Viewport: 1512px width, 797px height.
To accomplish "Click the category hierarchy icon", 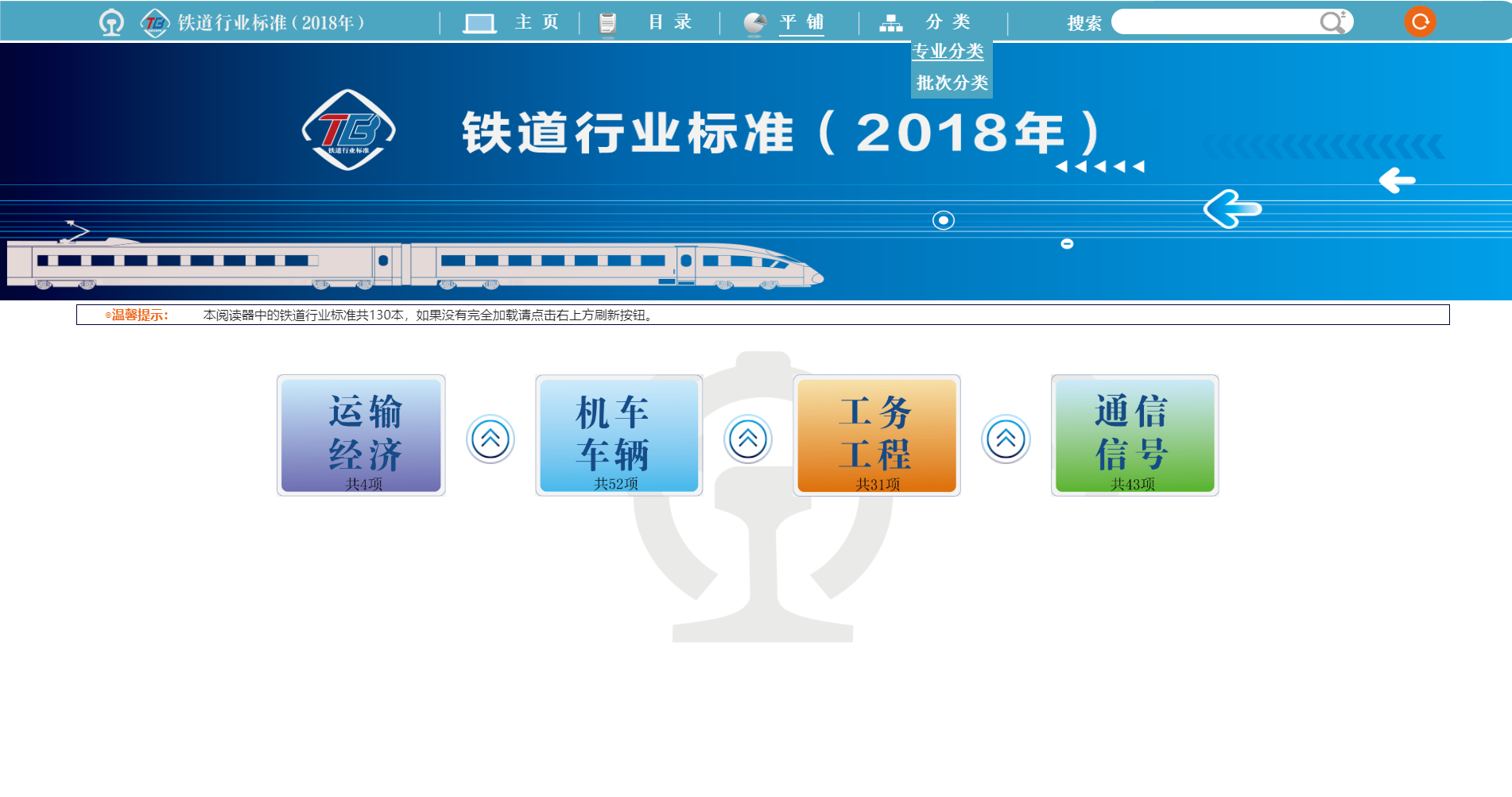I will (x=890, y=23).
